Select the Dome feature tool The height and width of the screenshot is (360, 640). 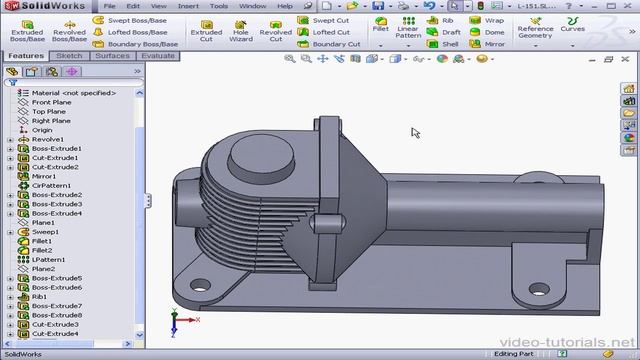pyautogui.click(x=487, y=32)
